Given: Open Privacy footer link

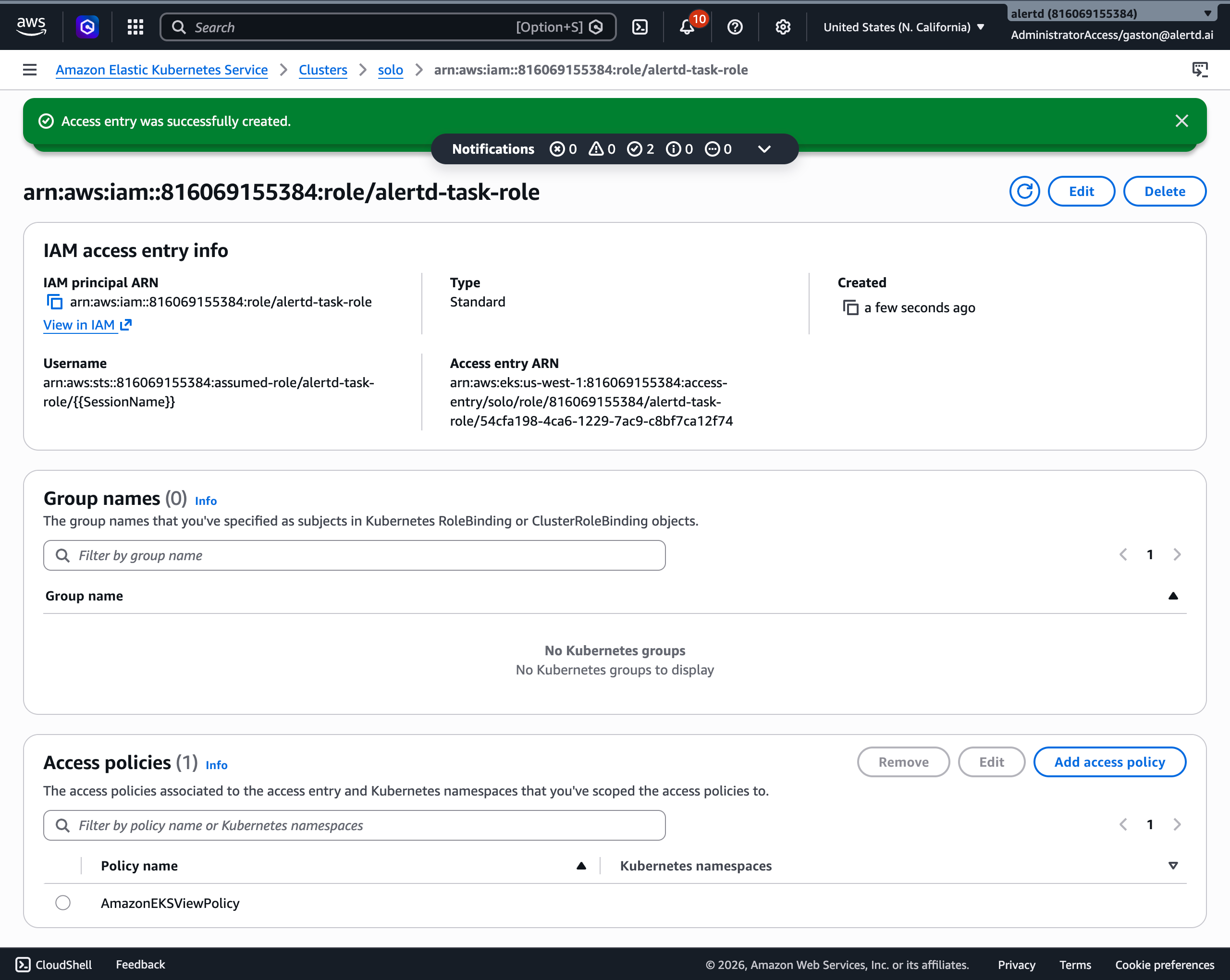Looking at the screenshot, I should pos(1016,964).
